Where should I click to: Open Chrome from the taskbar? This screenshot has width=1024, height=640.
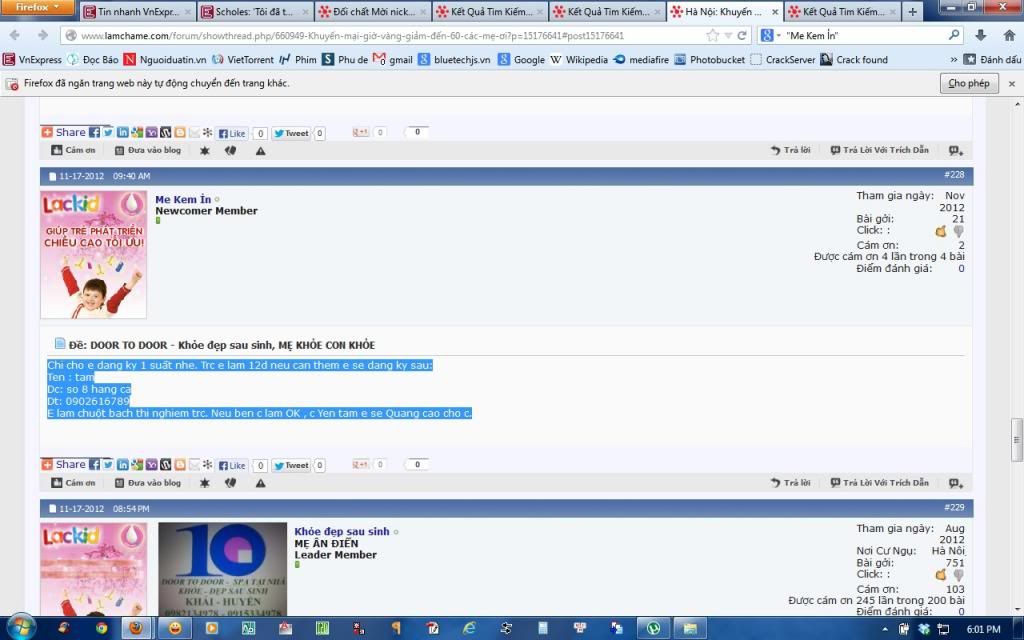pyautogui.click(x=101, y=628)
